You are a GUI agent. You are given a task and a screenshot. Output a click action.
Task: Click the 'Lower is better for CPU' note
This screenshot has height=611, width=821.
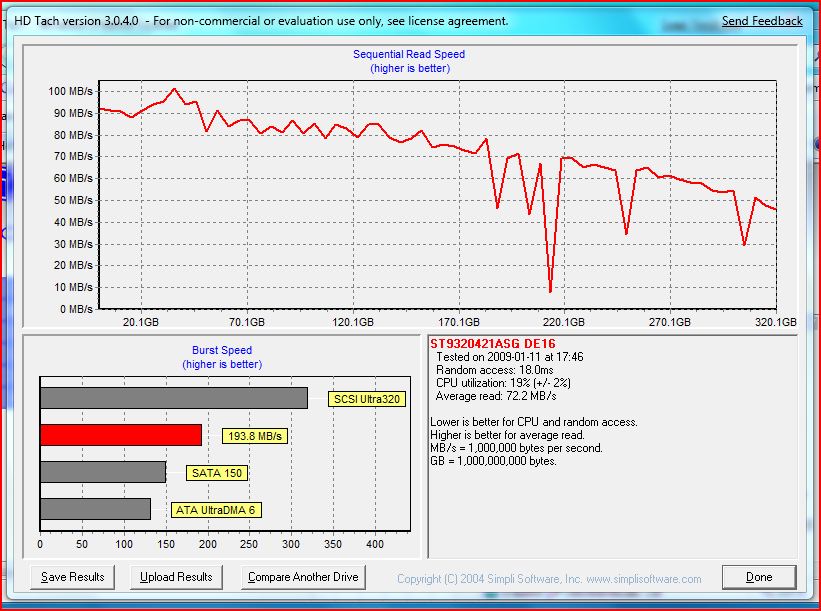534,422
